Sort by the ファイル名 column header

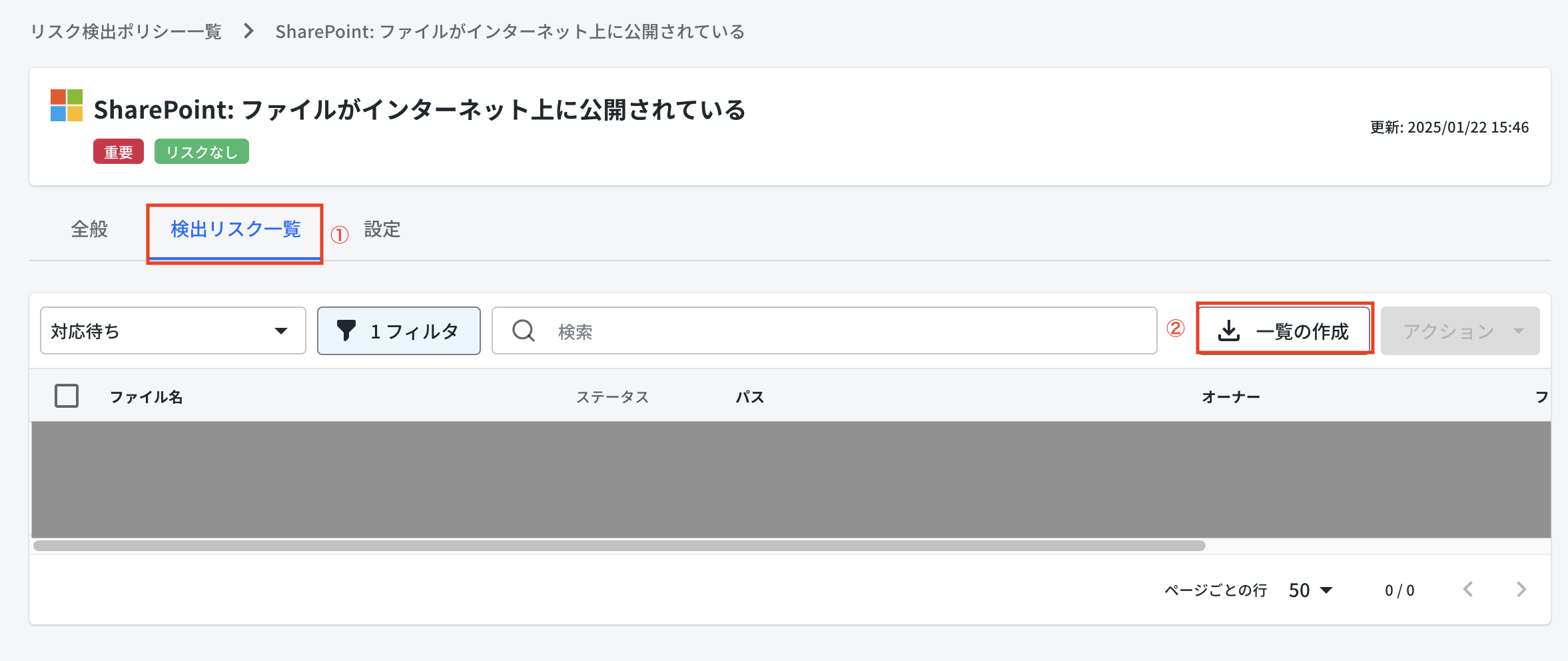pos(146,397)
